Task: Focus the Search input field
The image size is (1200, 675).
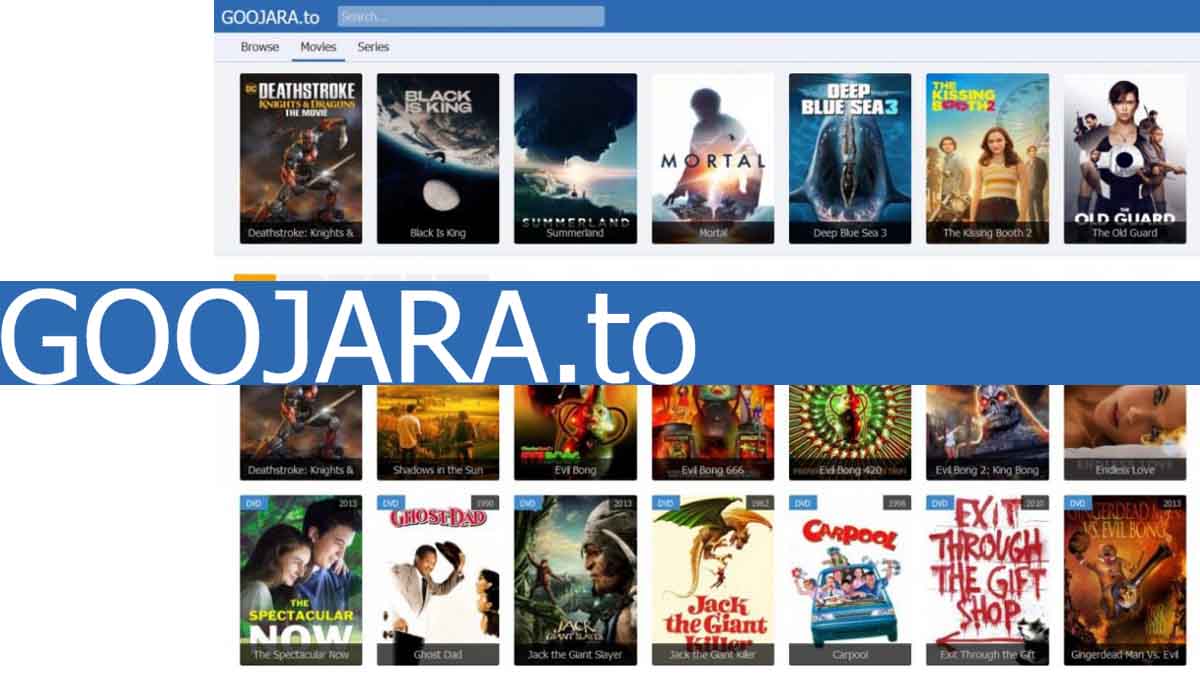Action: [x=471, y=16]
